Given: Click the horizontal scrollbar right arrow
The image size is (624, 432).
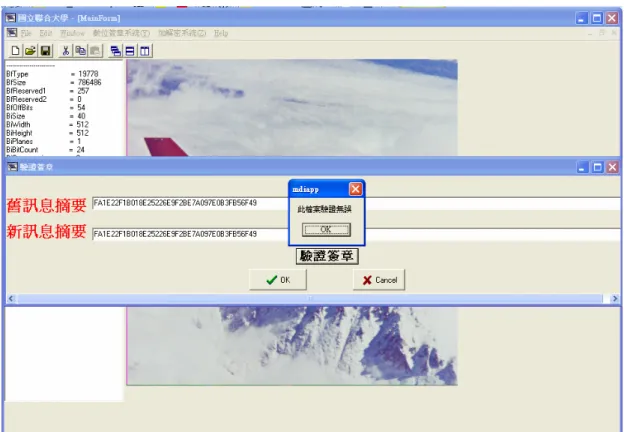Looking at the screenshot, I should pyautogui.click(x=615, y=298).
